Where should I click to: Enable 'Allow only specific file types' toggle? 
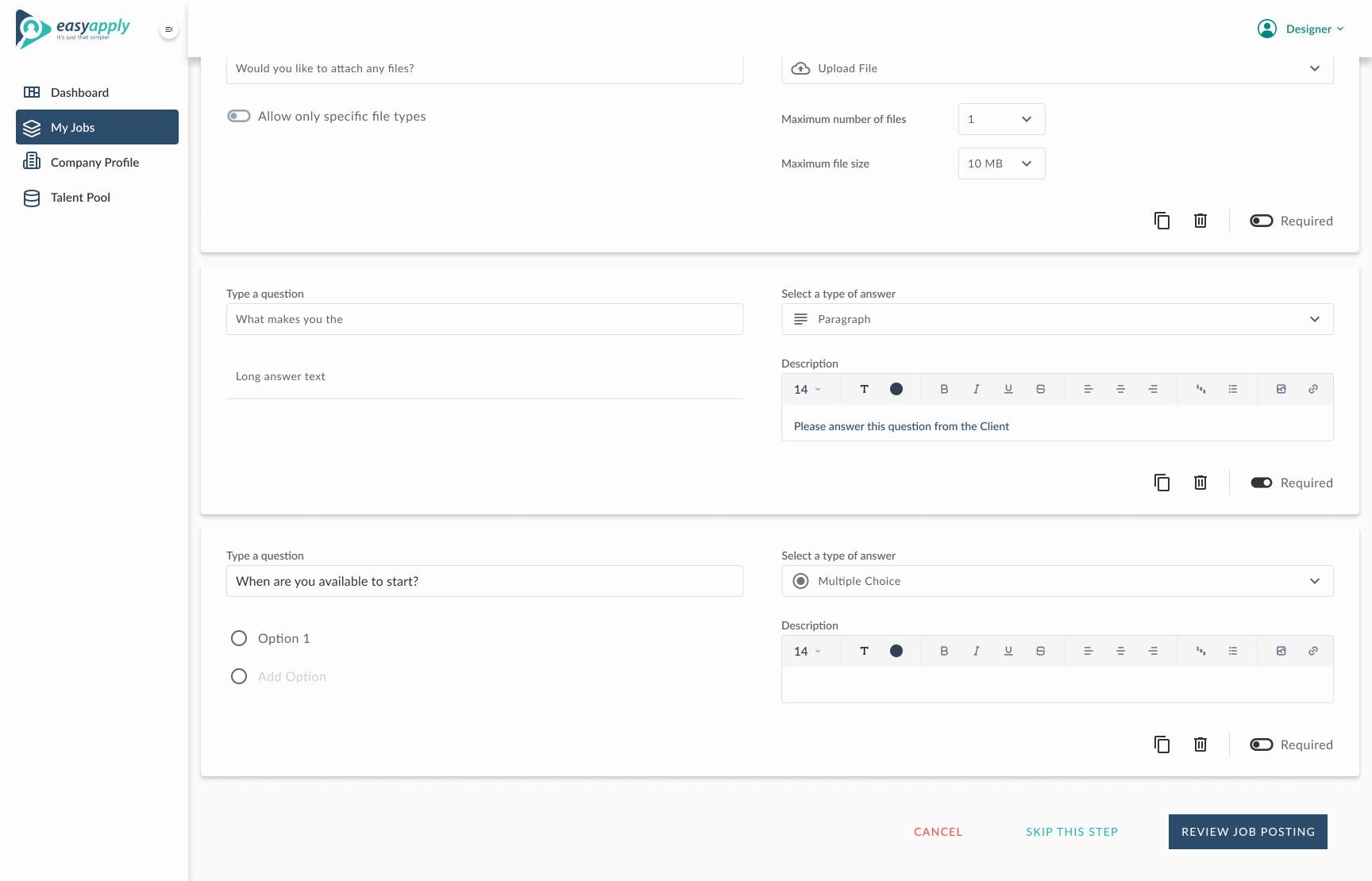(x=239, y=116)
